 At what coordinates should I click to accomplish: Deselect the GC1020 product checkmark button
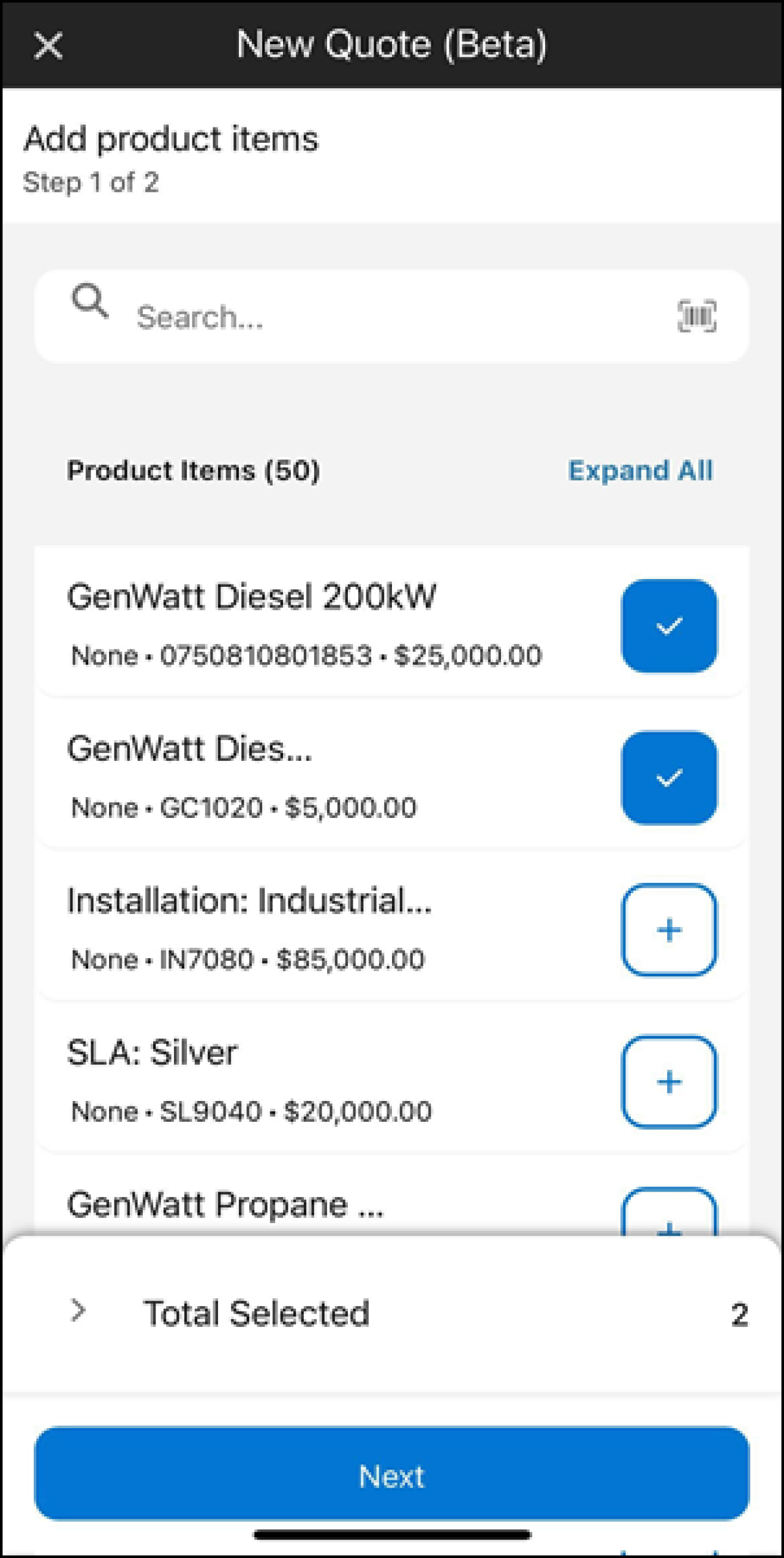[669, 777]
